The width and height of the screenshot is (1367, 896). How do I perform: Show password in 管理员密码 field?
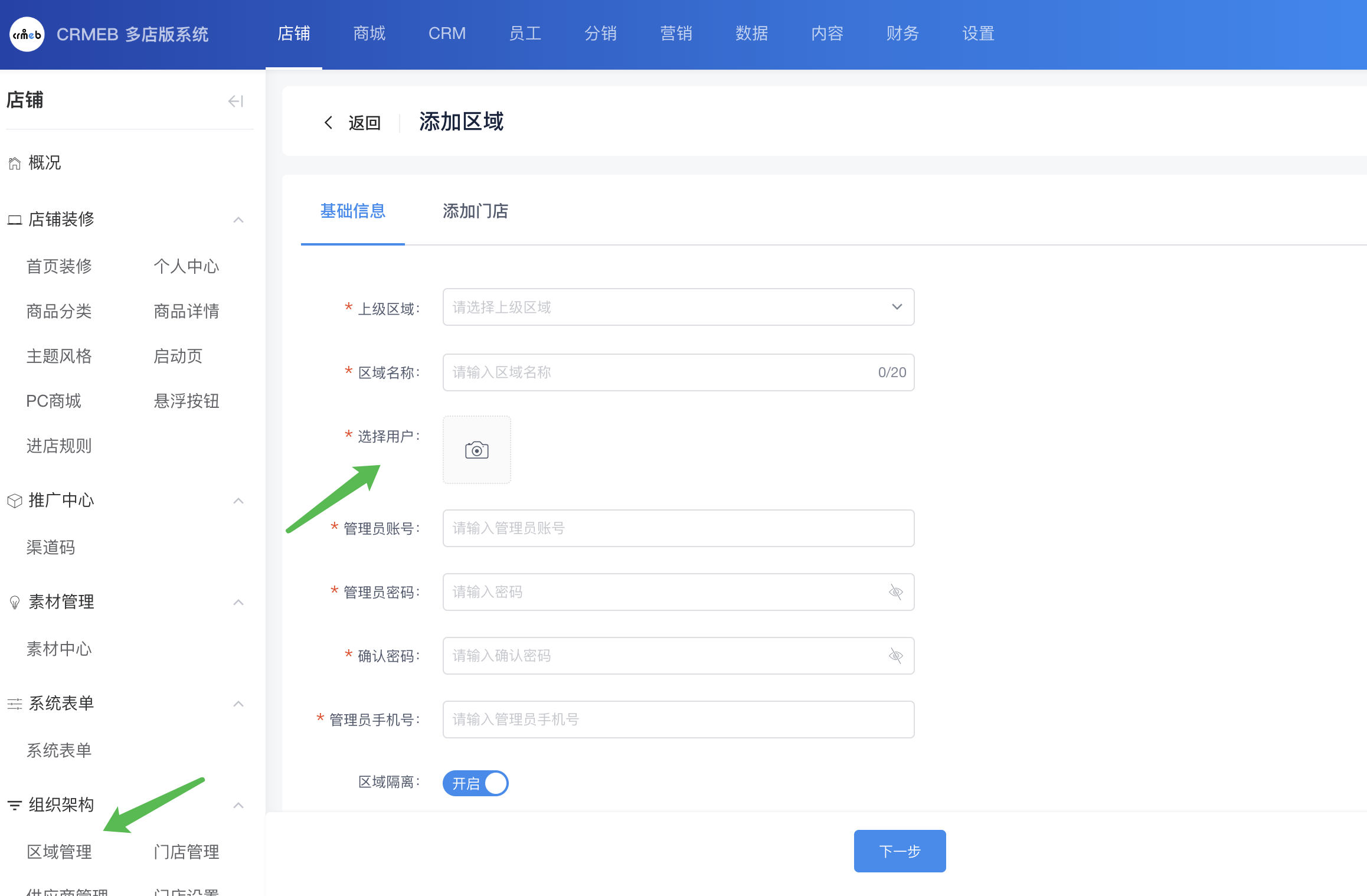point(895,592)
